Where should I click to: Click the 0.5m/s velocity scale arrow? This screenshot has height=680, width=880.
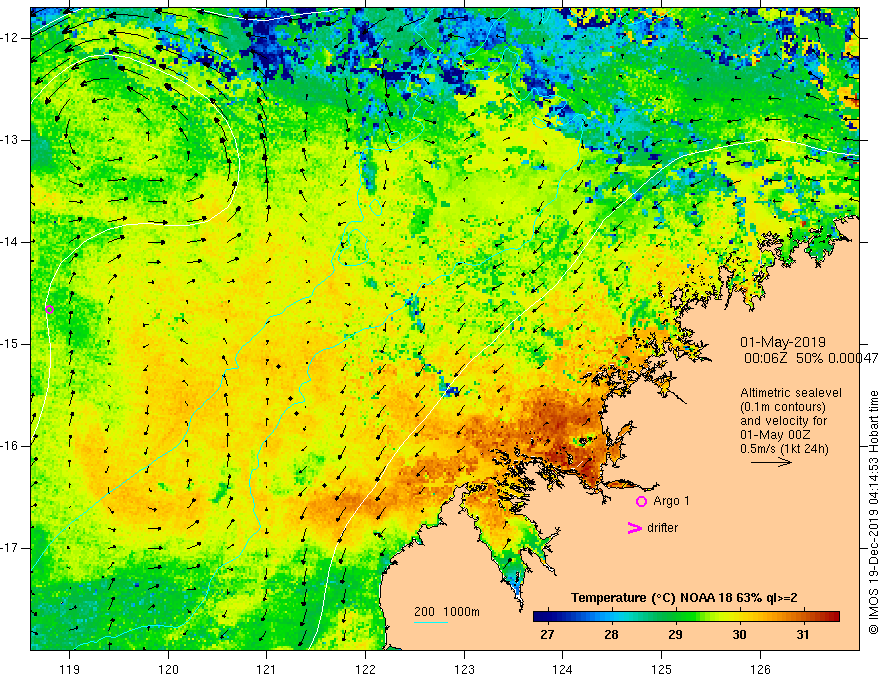(x=771, y=462)
